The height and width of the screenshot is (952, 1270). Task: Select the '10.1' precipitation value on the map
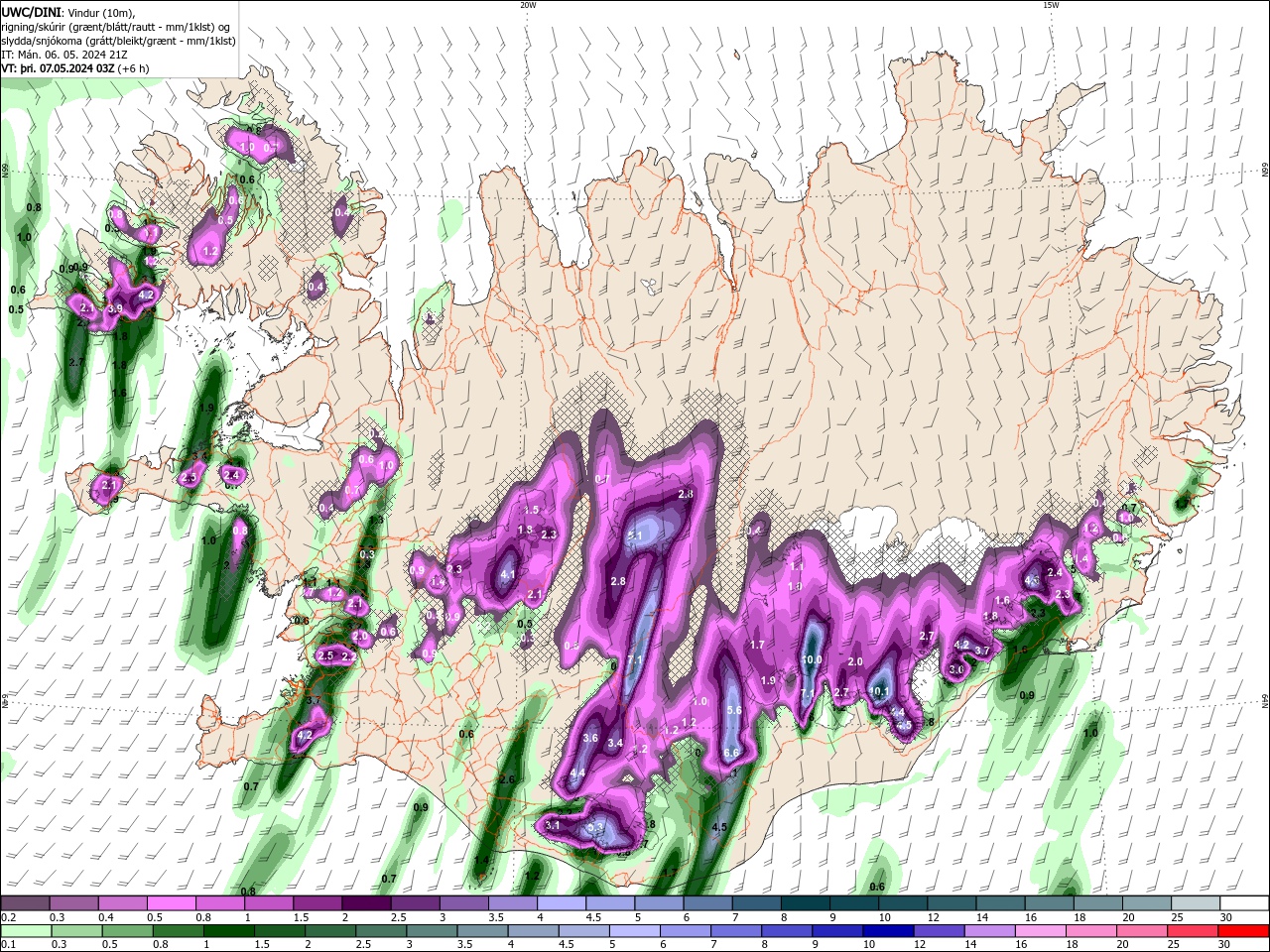[x=879, y=691]
